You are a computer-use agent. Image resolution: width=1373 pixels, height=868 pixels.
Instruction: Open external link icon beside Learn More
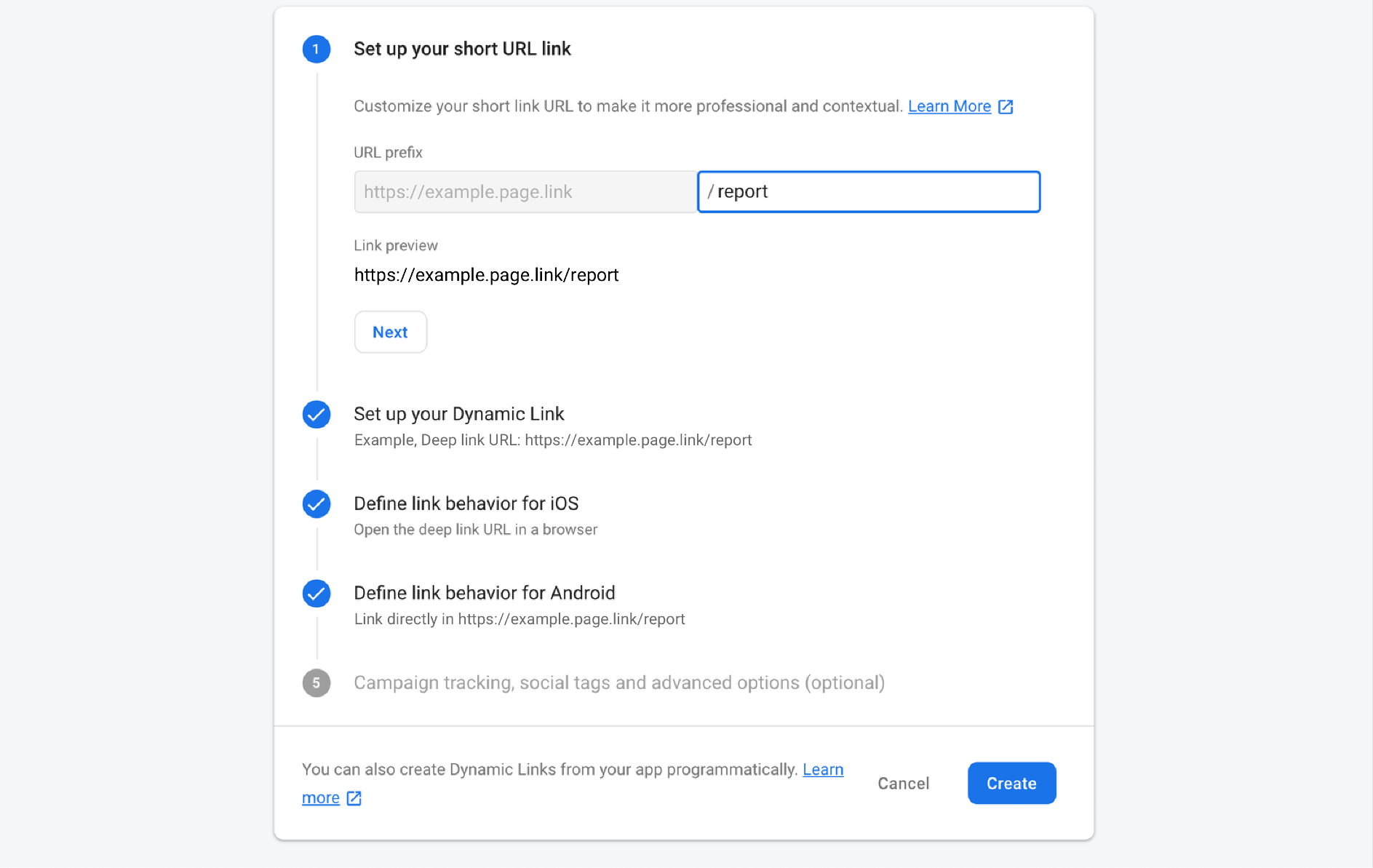coord(1006,107)
